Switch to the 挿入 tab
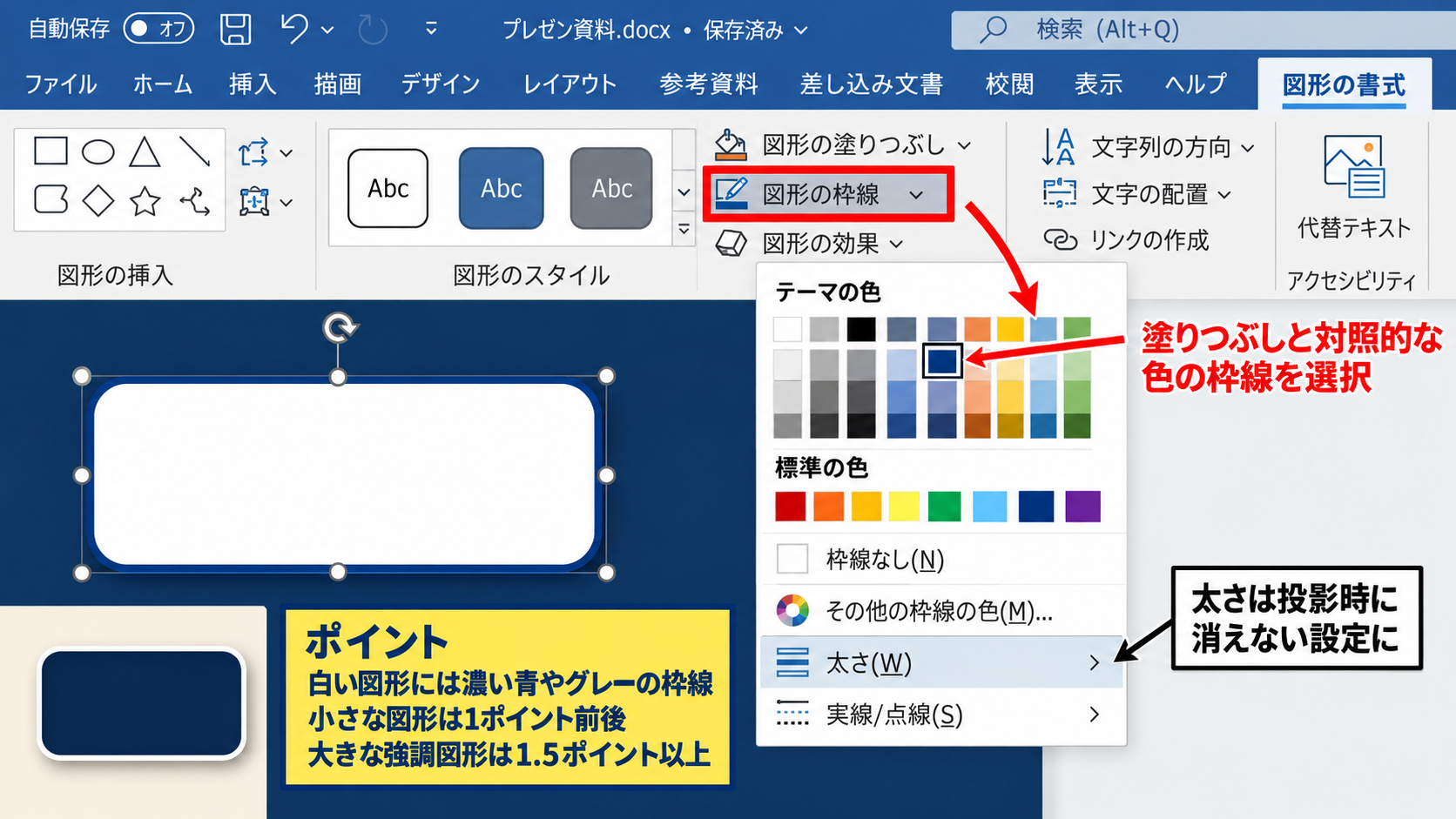The image size is (1456, 819). [x=253, y=84]
